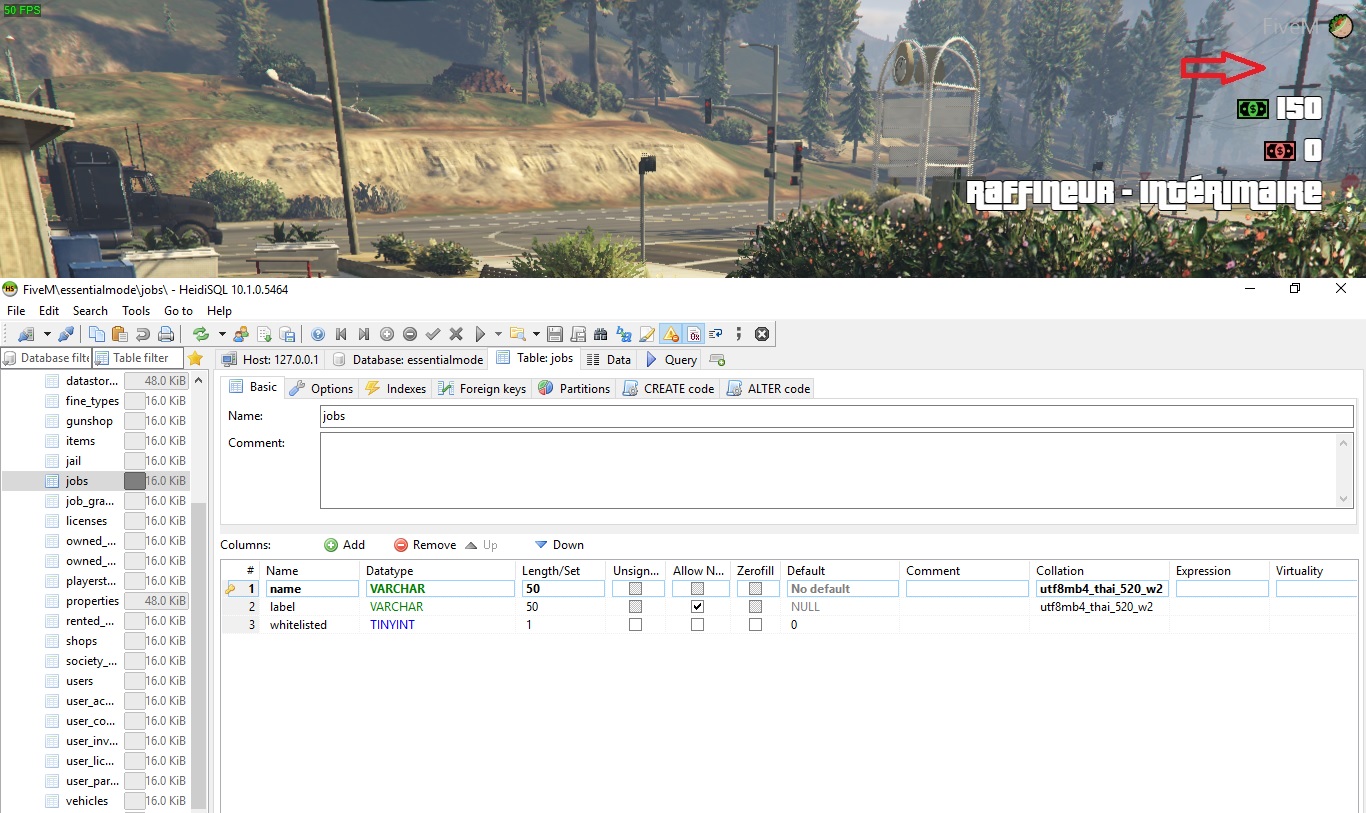Click the blue Help question mark icon
Viewport: 1366px width, 813px height.
tap(318, 334)
